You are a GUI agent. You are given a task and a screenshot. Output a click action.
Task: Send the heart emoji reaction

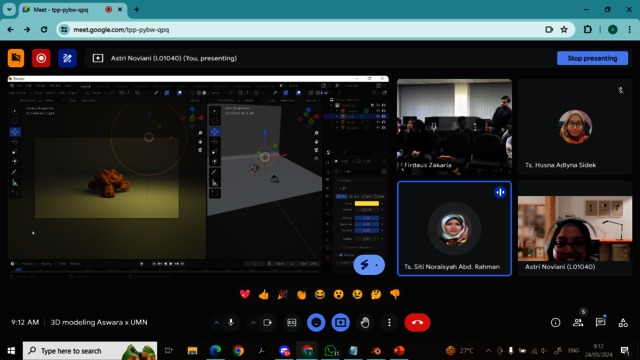(x=245, y=294)
